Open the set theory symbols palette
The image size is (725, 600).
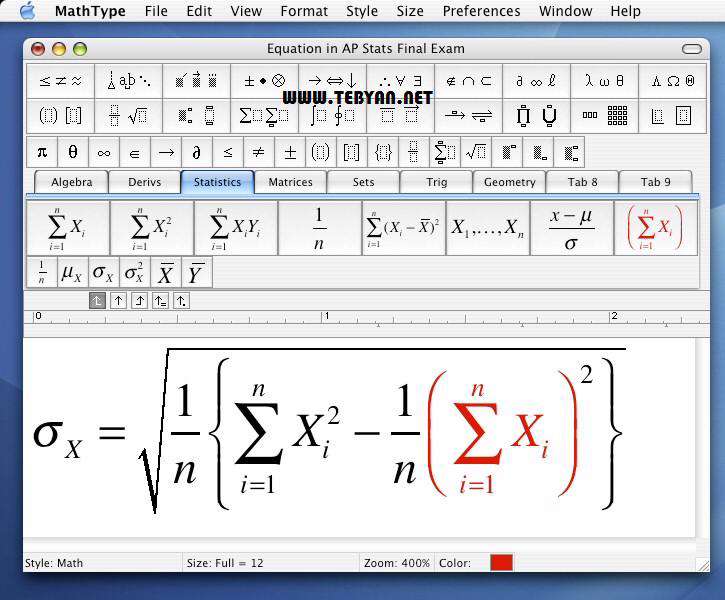click(x=468, y=81)
